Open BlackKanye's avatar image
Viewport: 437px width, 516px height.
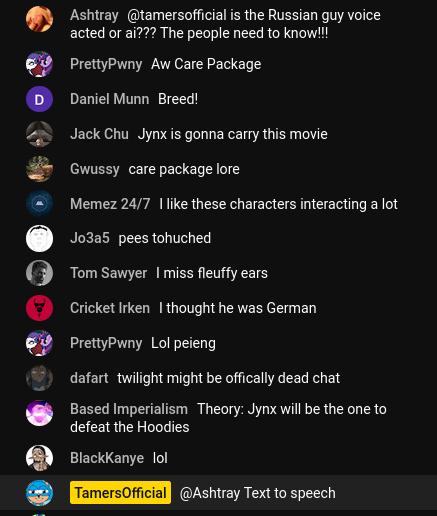[x=39, y=458]
